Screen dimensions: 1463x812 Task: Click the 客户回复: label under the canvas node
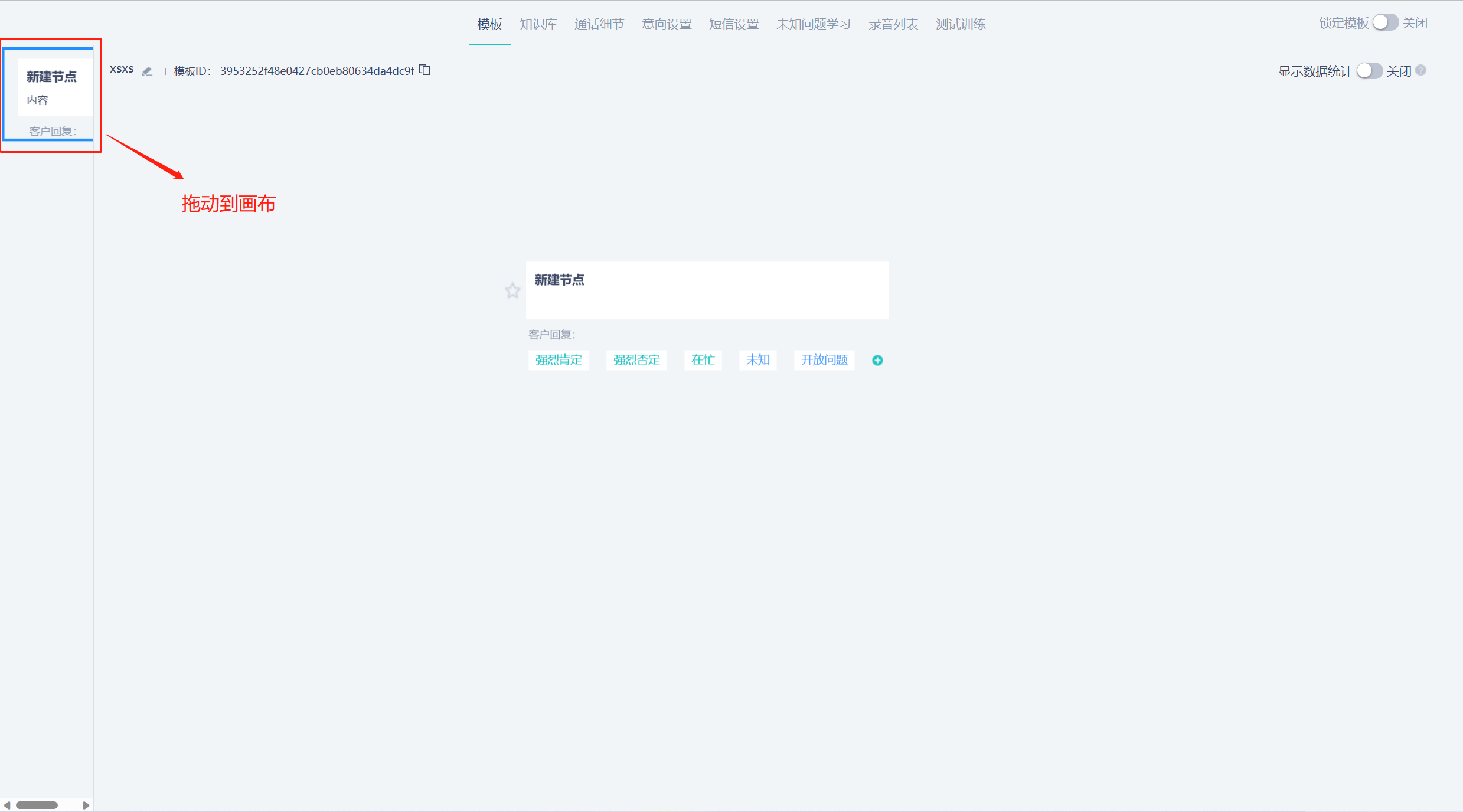point(551,335)
